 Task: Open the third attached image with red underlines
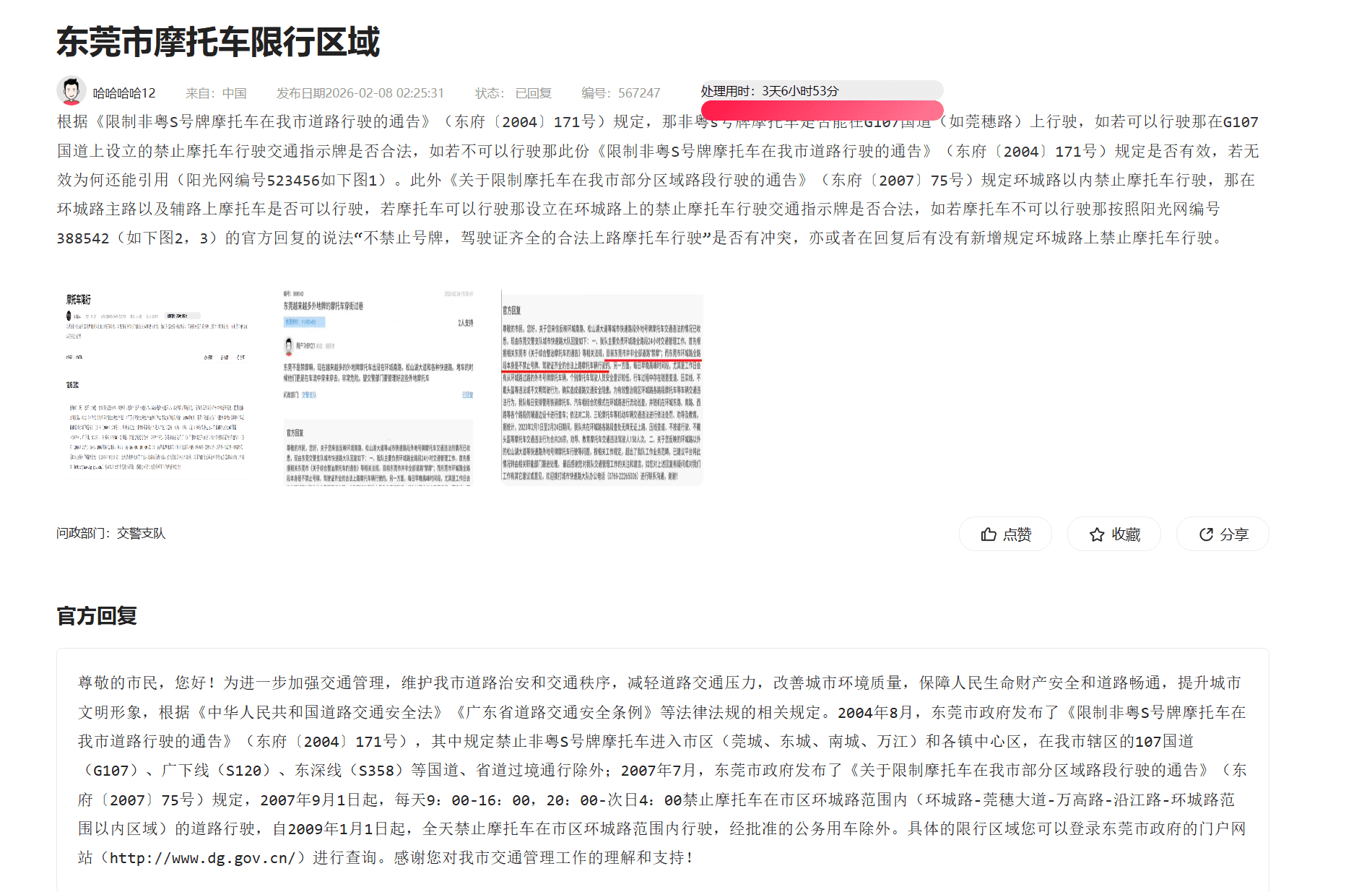point(602,386)
